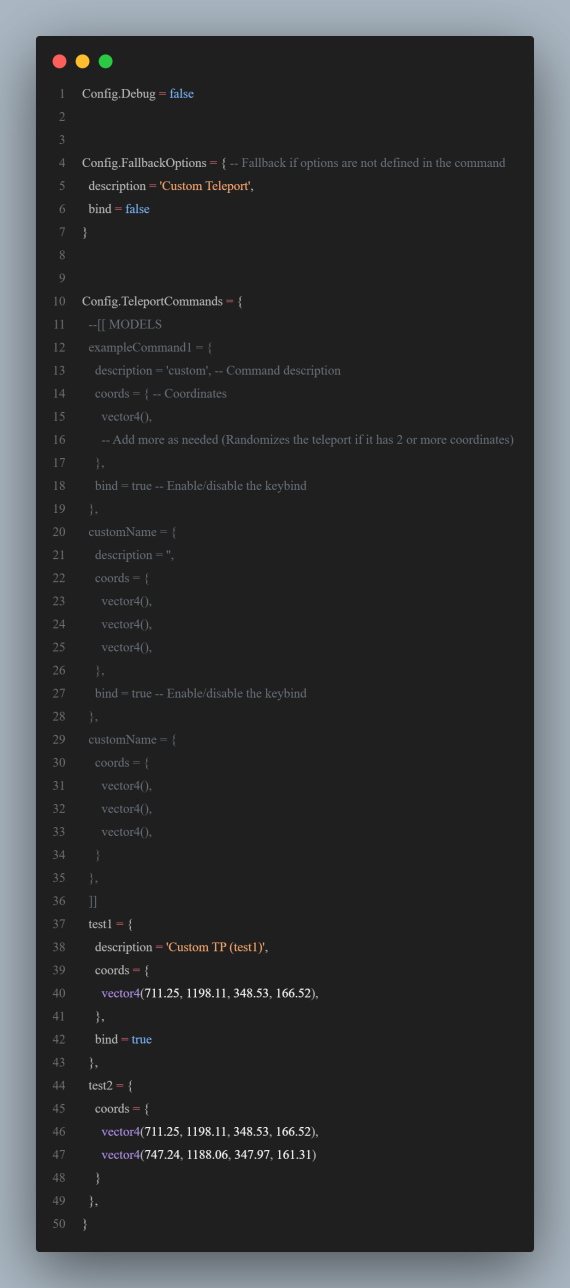Click the 'Custom TP (test1)' string
Screen dimensions: 570x1288
tap(217, 947)
